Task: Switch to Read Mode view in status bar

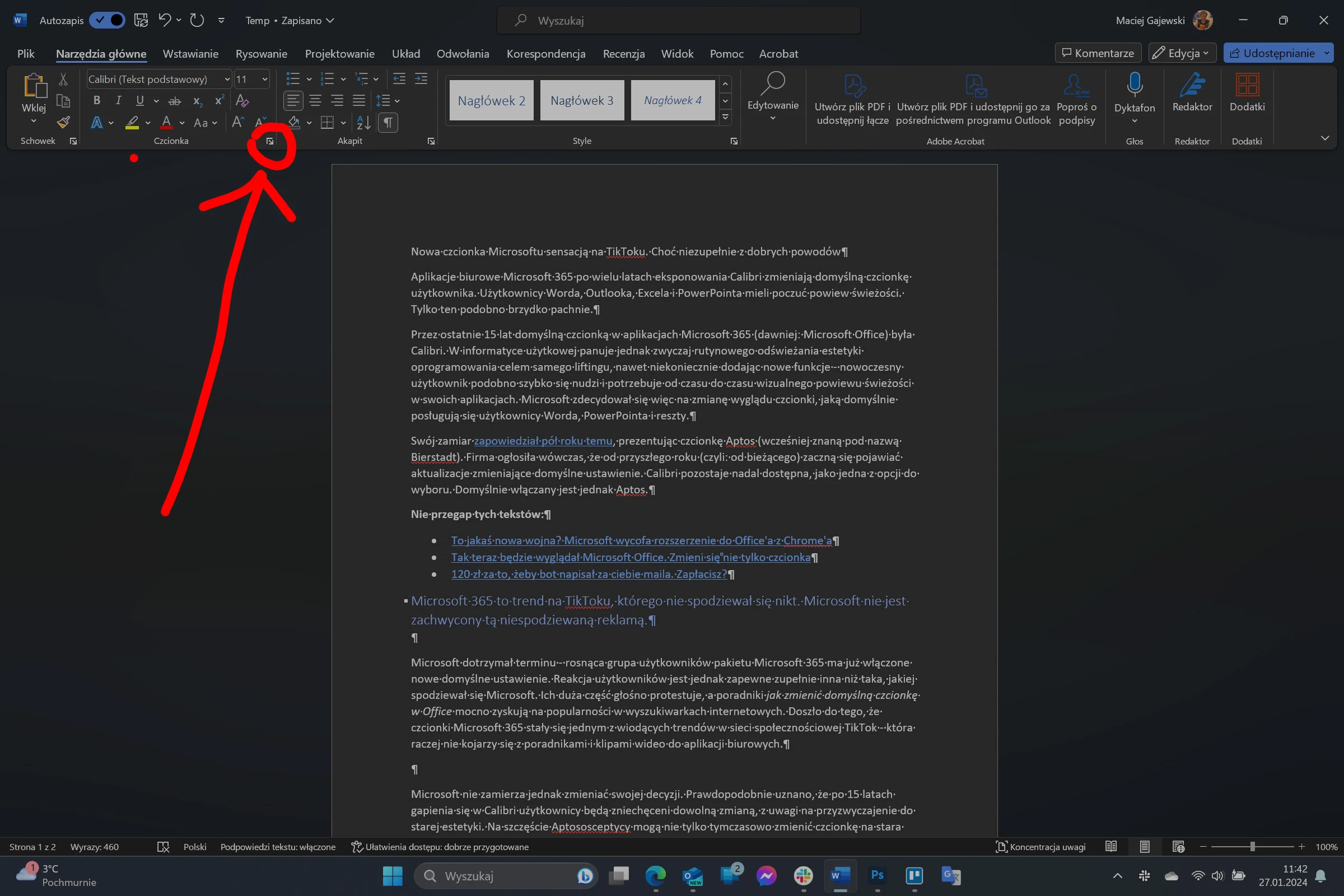Action: pos(1111,846)
